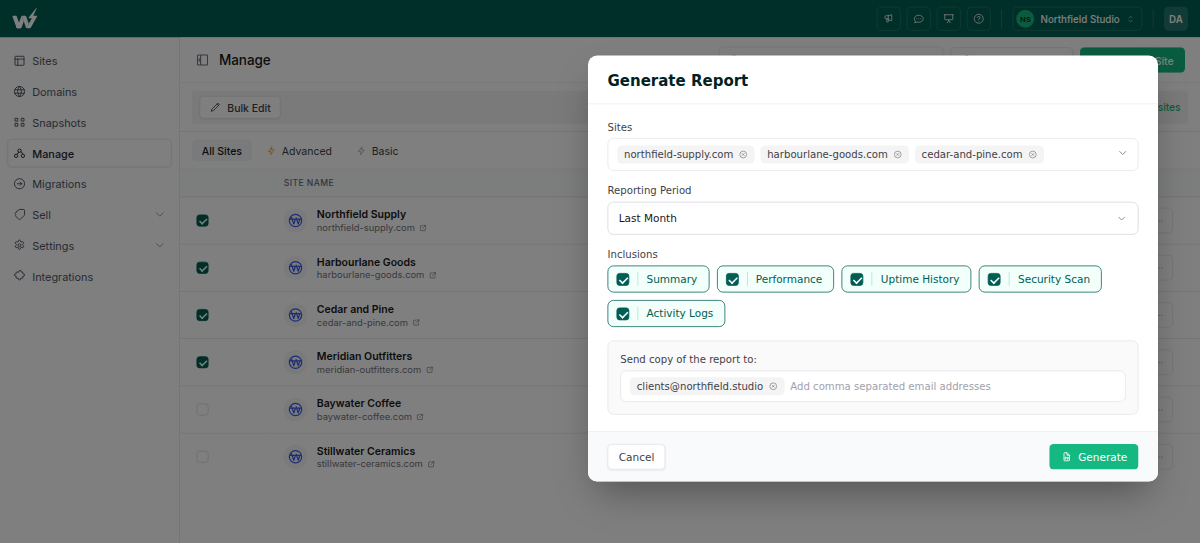Uncheck the Uptime History inclusion
This screenshot has height=543, width=1200.
(x=857, y=279)
